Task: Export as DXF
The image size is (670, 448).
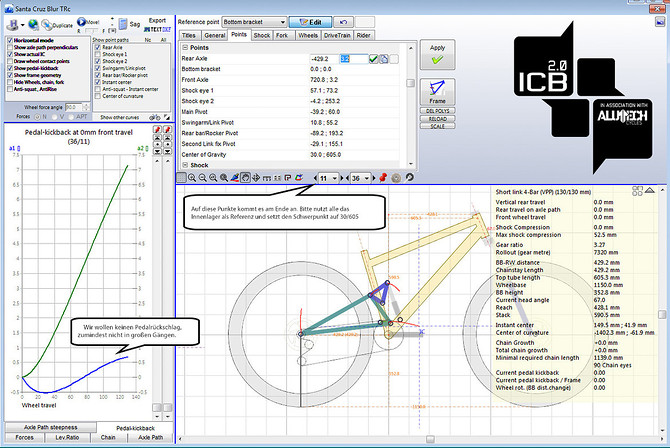Action: [x=166, y=29]
